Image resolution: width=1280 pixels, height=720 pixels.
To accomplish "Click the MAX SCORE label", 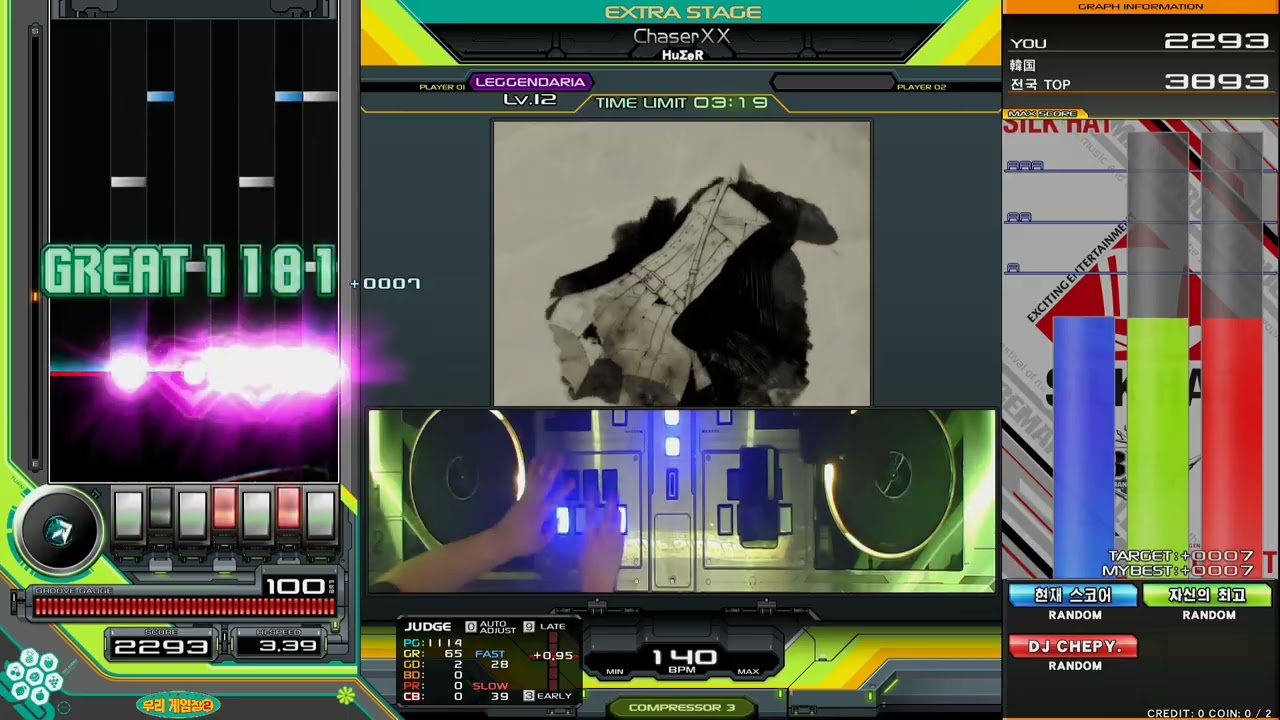I will 1045,114.
